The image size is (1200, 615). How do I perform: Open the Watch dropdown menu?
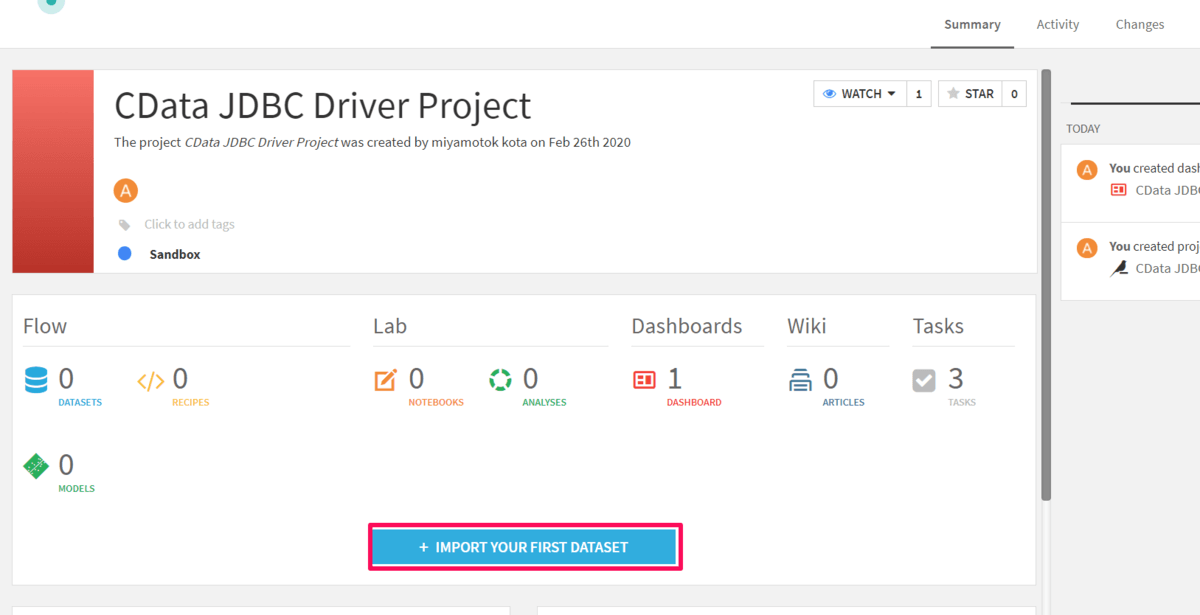pos(859,94)
